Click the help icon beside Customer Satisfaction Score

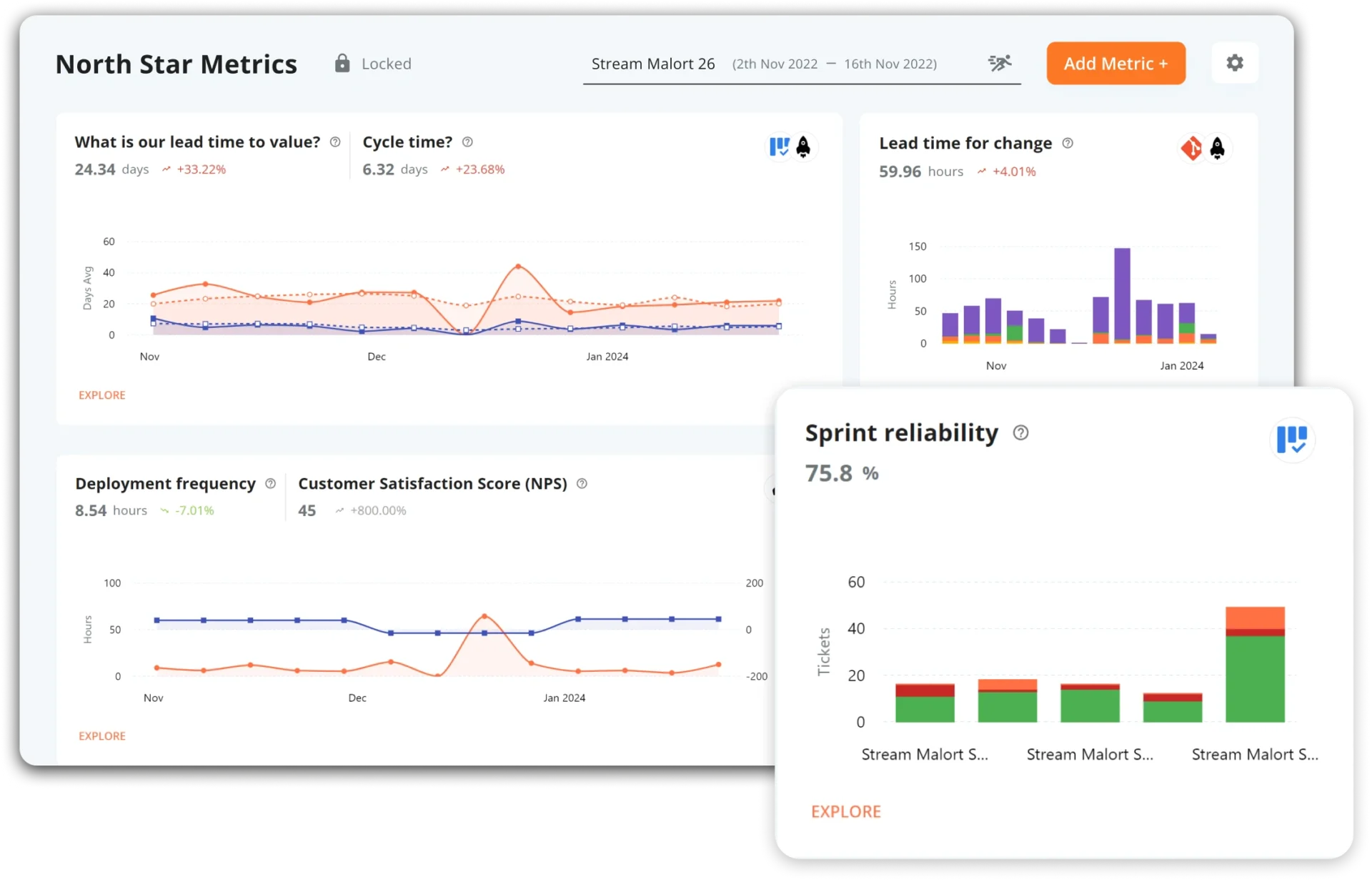point(582,484)
